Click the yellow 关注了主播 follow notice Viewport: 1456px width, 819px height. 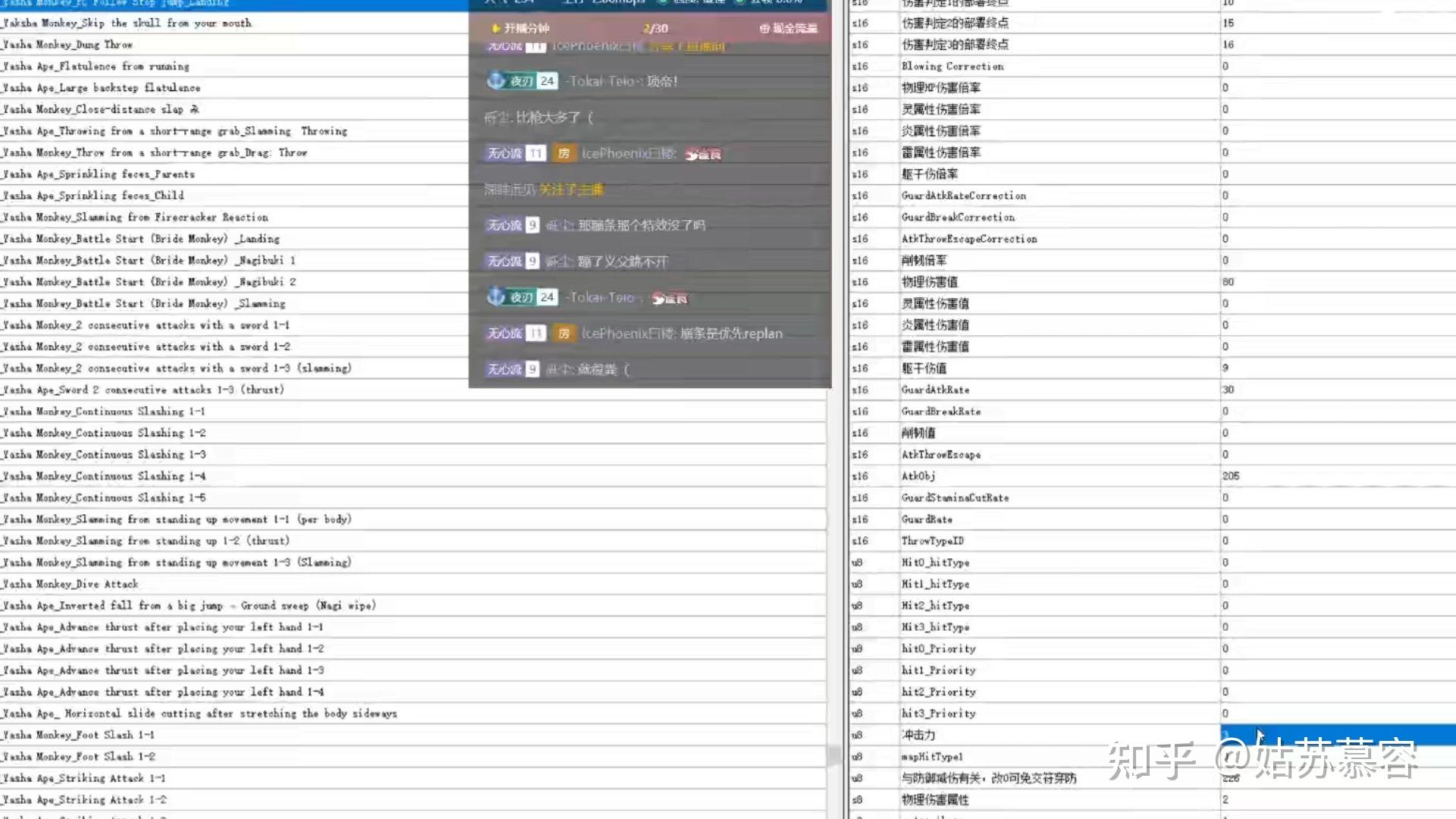[571, 190]
